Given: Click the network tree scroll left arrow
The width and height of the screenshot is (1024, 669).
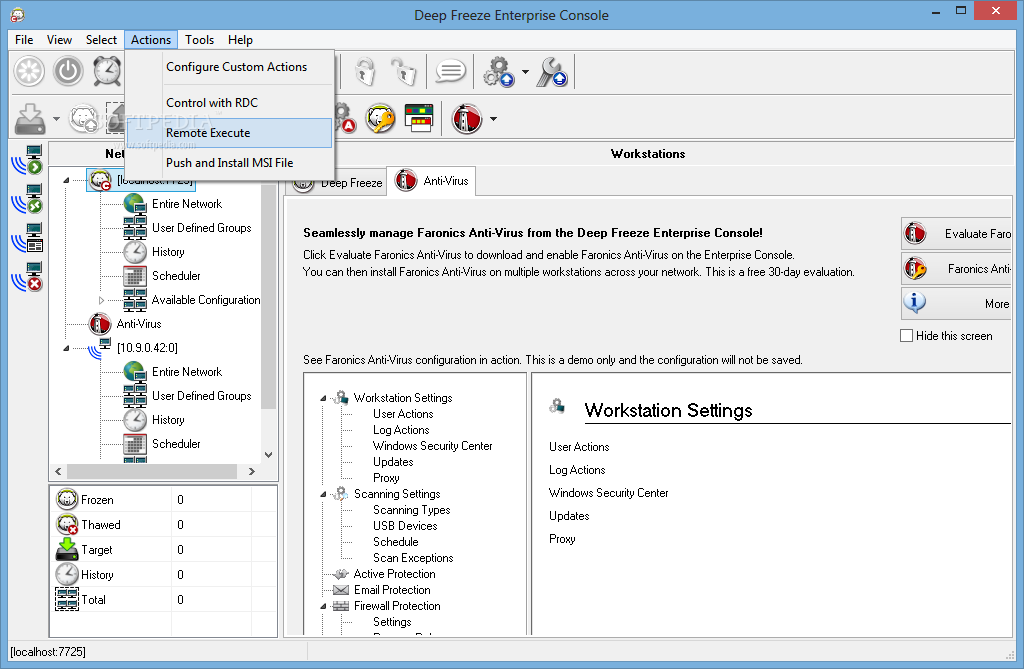Looking at the screenshot, I should coord(58,471).
